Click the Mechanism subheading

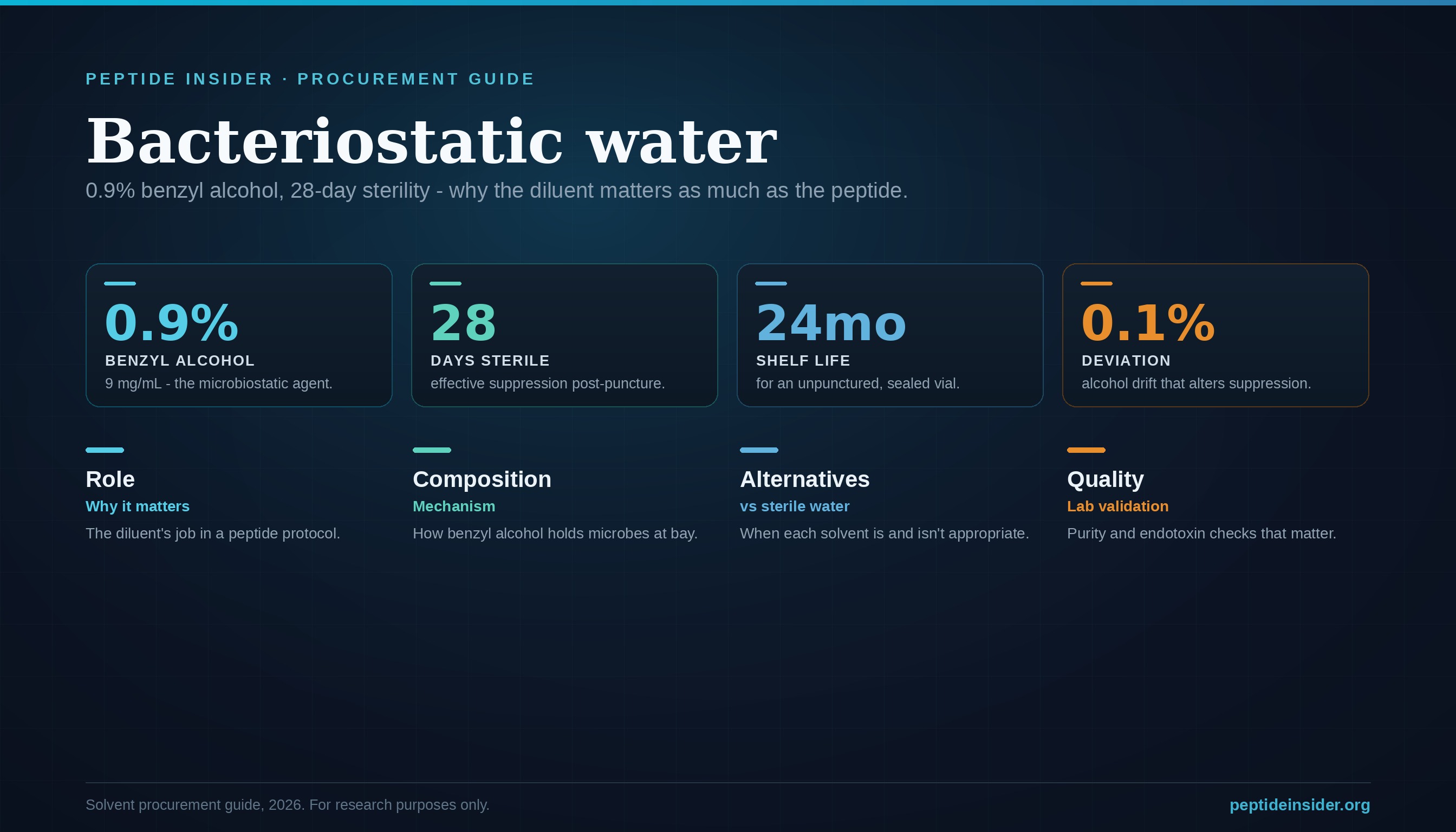pos(454,506)
